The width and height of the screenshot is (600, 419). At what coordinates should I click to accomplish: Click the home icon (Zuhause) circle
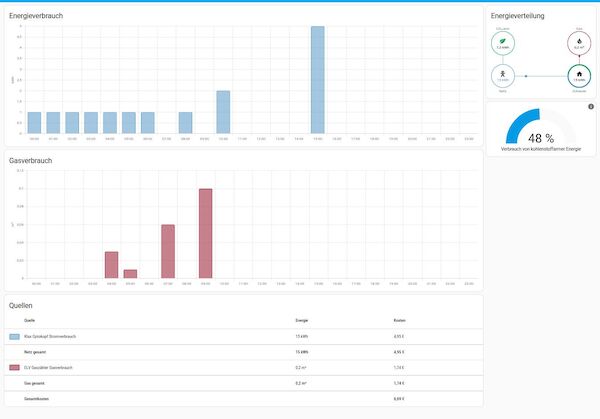click(579, 76)
